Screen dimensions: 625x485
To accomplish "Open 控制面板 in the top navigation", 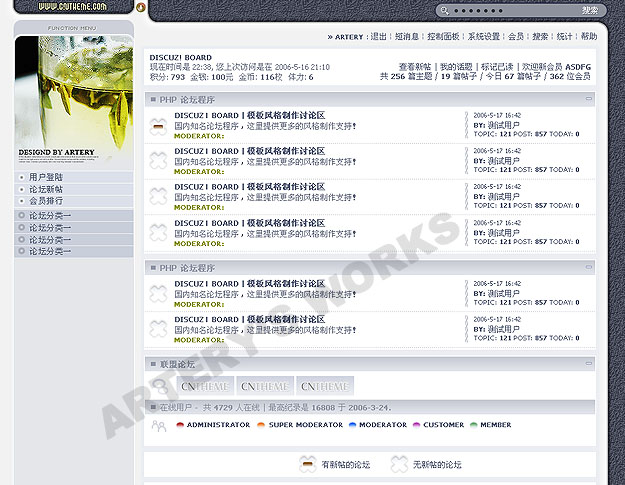I will pos(443,36).
